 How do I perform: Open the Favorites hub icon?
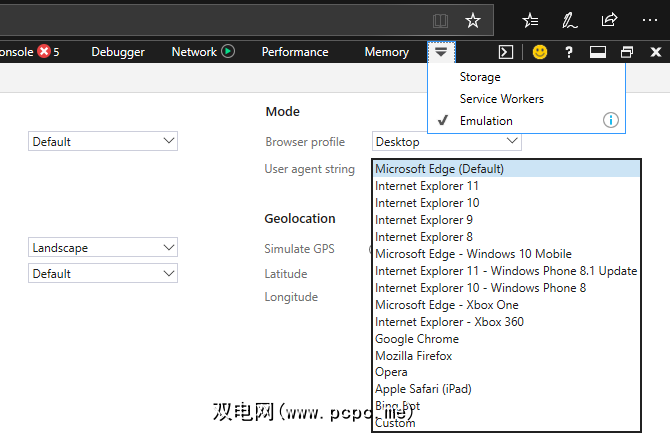[x=530, y=20]
